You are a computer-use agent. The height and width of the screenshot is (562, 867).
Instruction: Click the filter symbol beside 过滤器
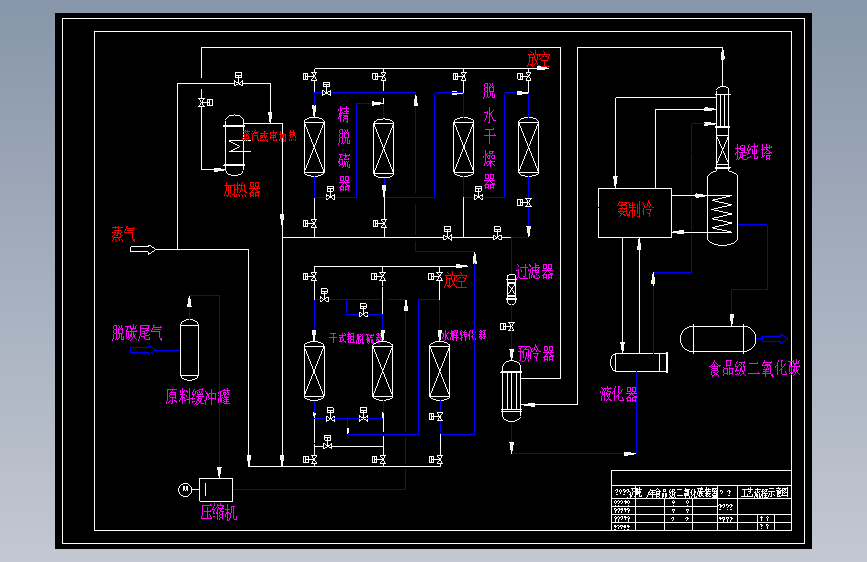coord(511,289)
